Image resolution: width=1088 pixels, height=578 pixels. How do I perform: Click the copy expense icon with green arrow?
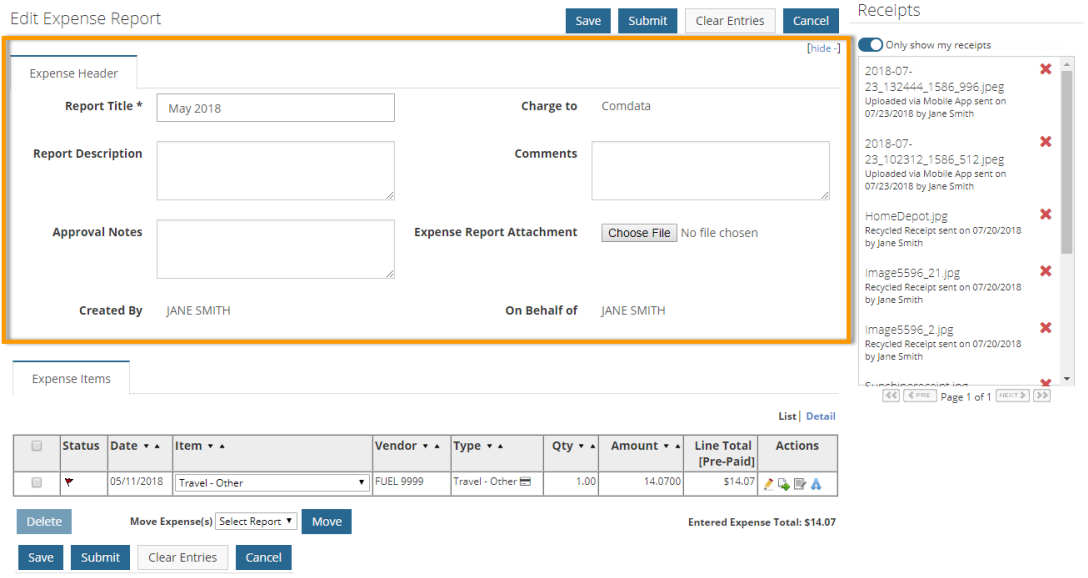tap(784, 484)
